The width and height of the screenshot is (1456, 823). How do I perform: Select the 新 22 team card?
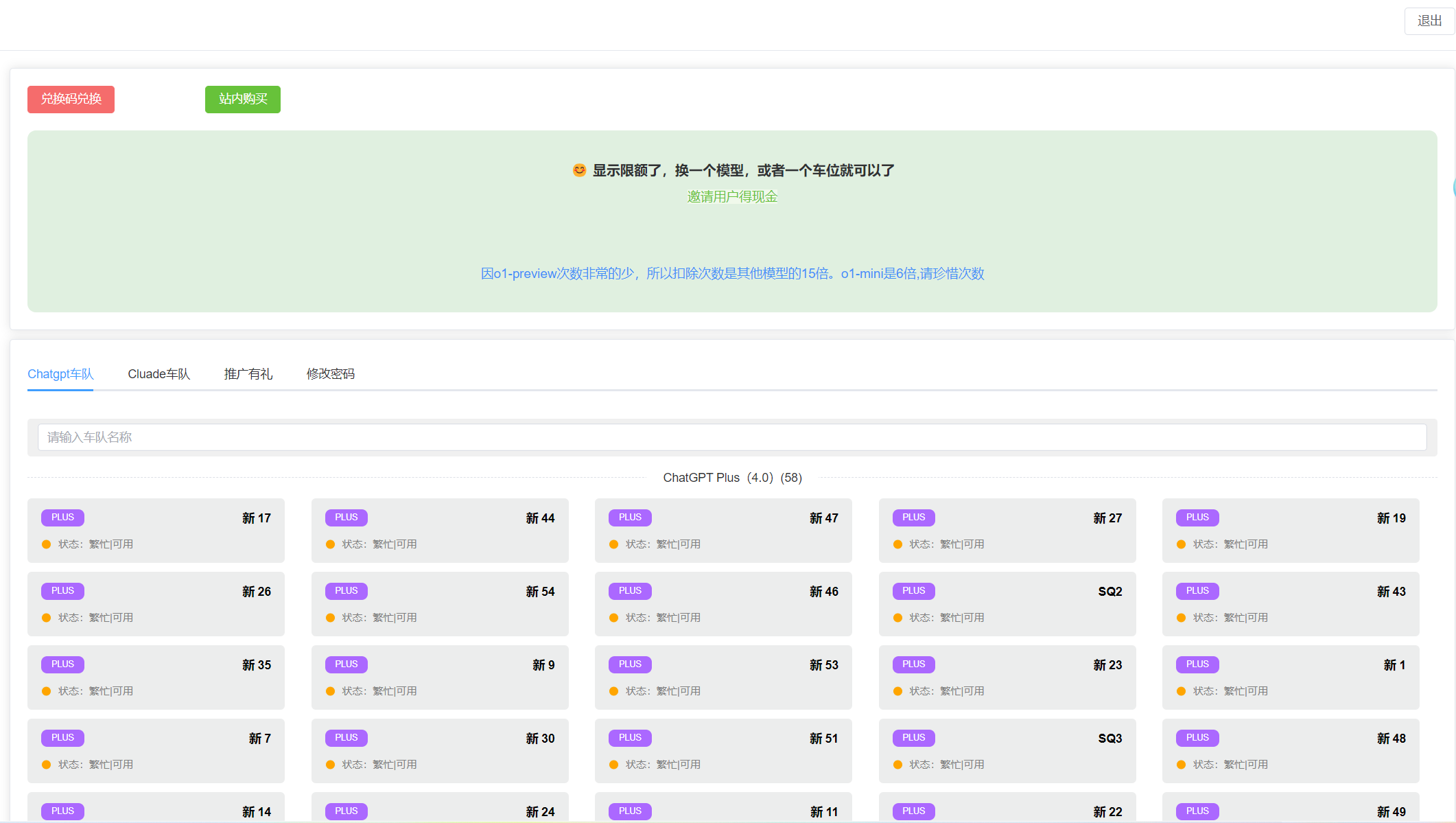pos(1007,807)
